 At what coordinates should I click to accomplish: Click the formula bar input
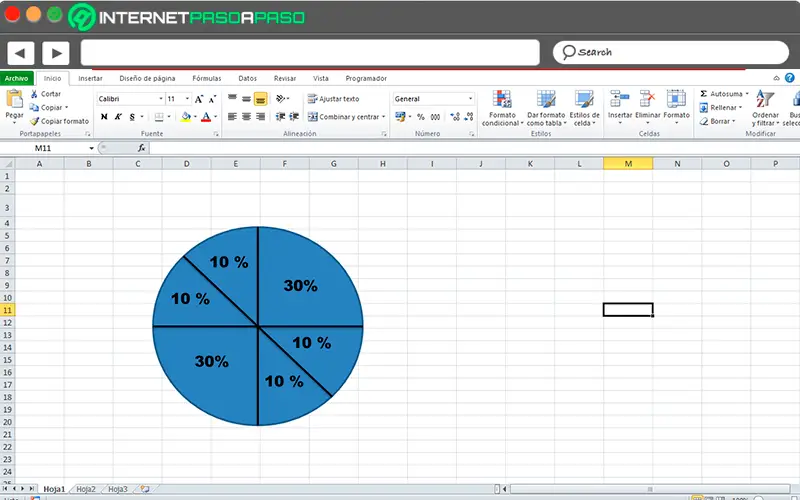click(474, 148)
